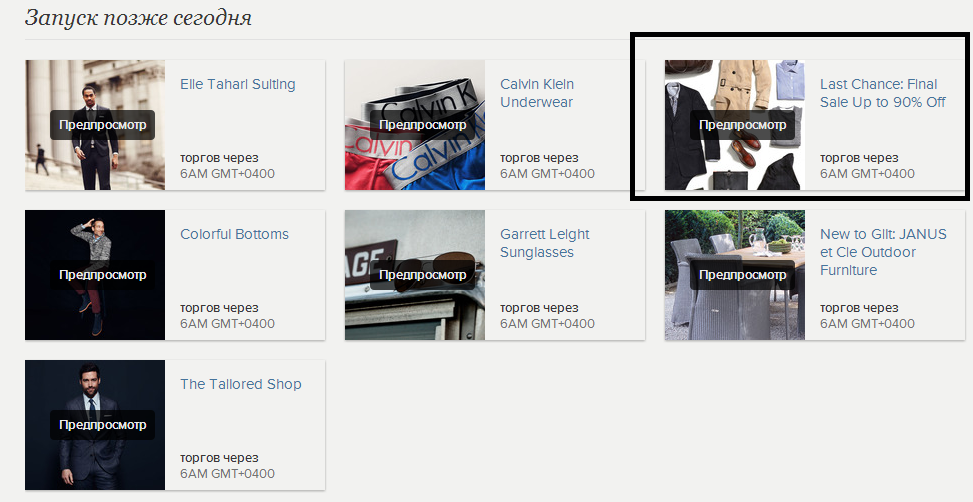Click Предпросмотр on Last Chance sale image
Screen dimensions: 973x502
point(742,125)
